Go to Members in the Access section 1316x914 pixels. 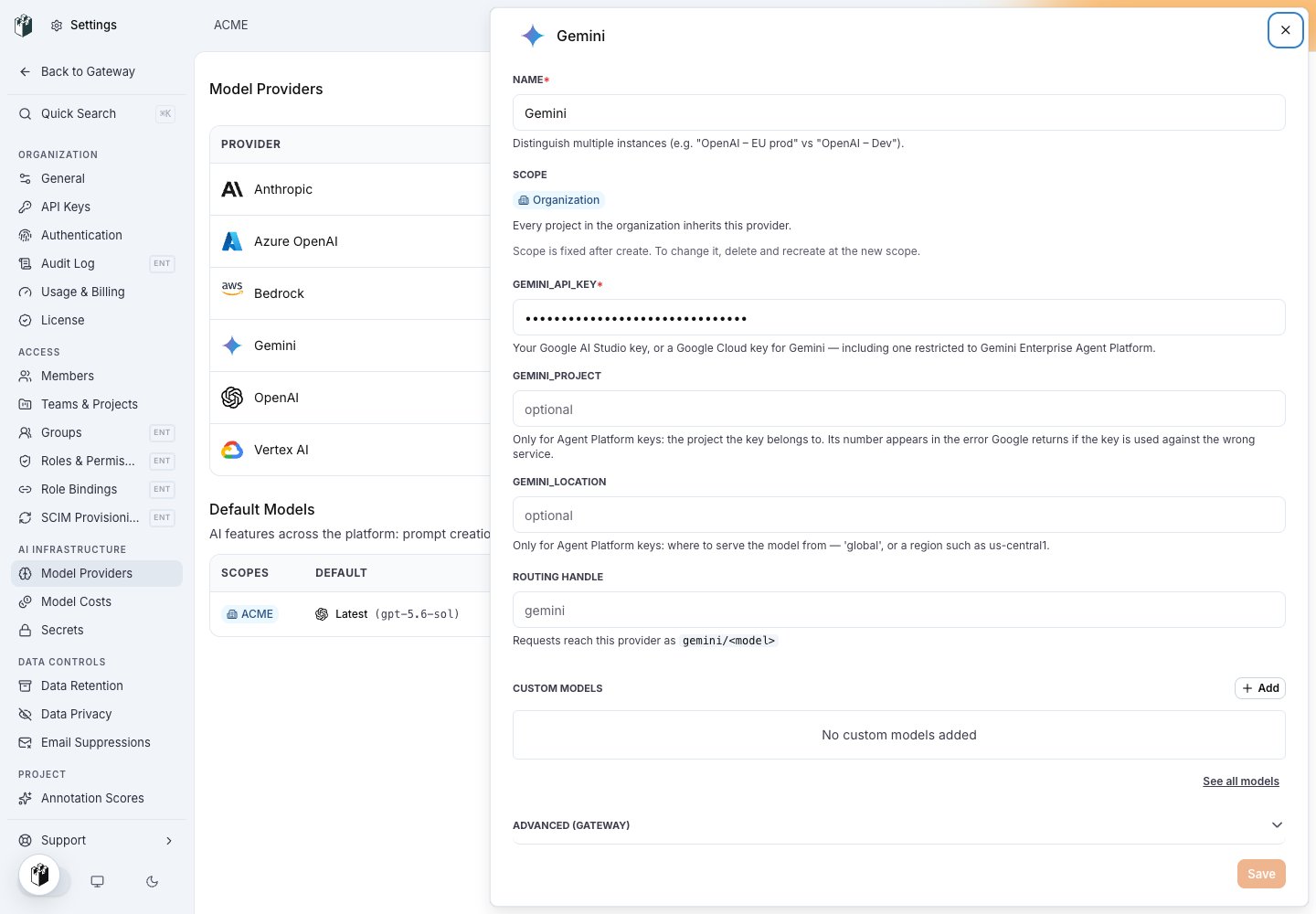click(x=97, y=377)
